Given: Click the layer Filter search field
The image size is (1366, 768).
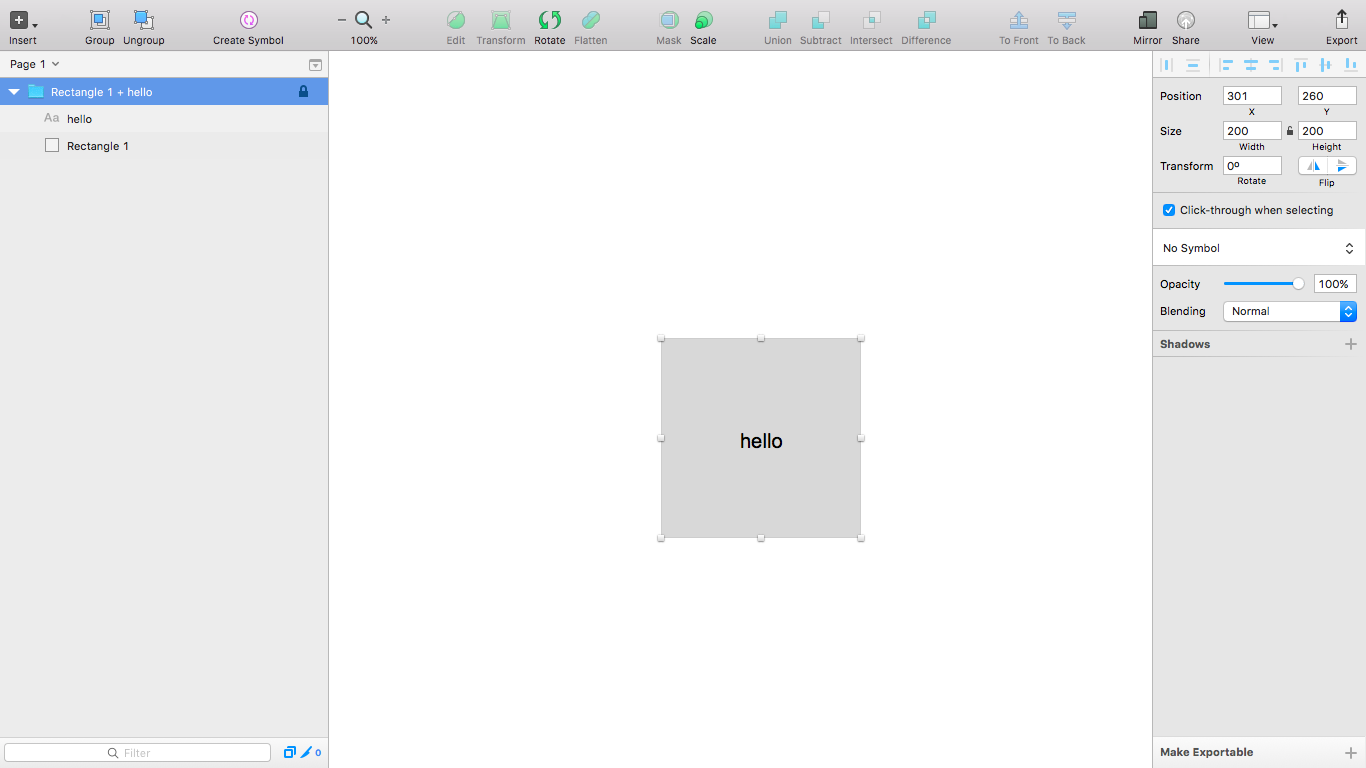Looking at the screenshot, I should 138,753.
